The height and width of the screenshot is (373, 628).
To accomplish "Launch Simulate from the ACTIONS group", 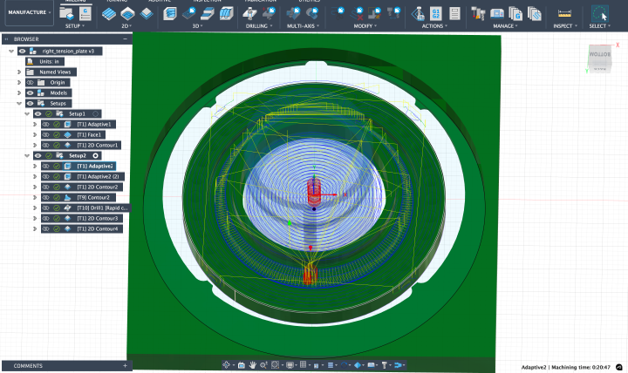I will pos(417,14).
